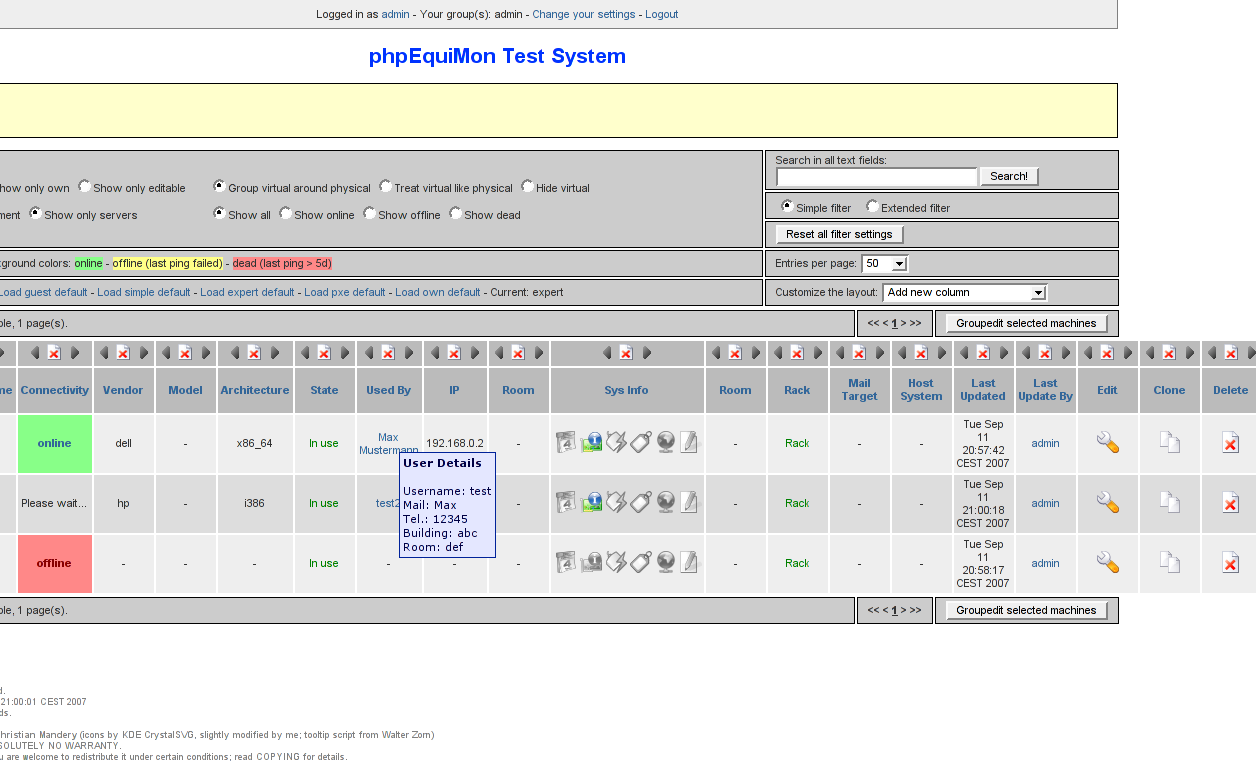Viewport: 1256px width, 771px height.
Task: Click the tag icon in the hp row
Action: pos(641,503)
